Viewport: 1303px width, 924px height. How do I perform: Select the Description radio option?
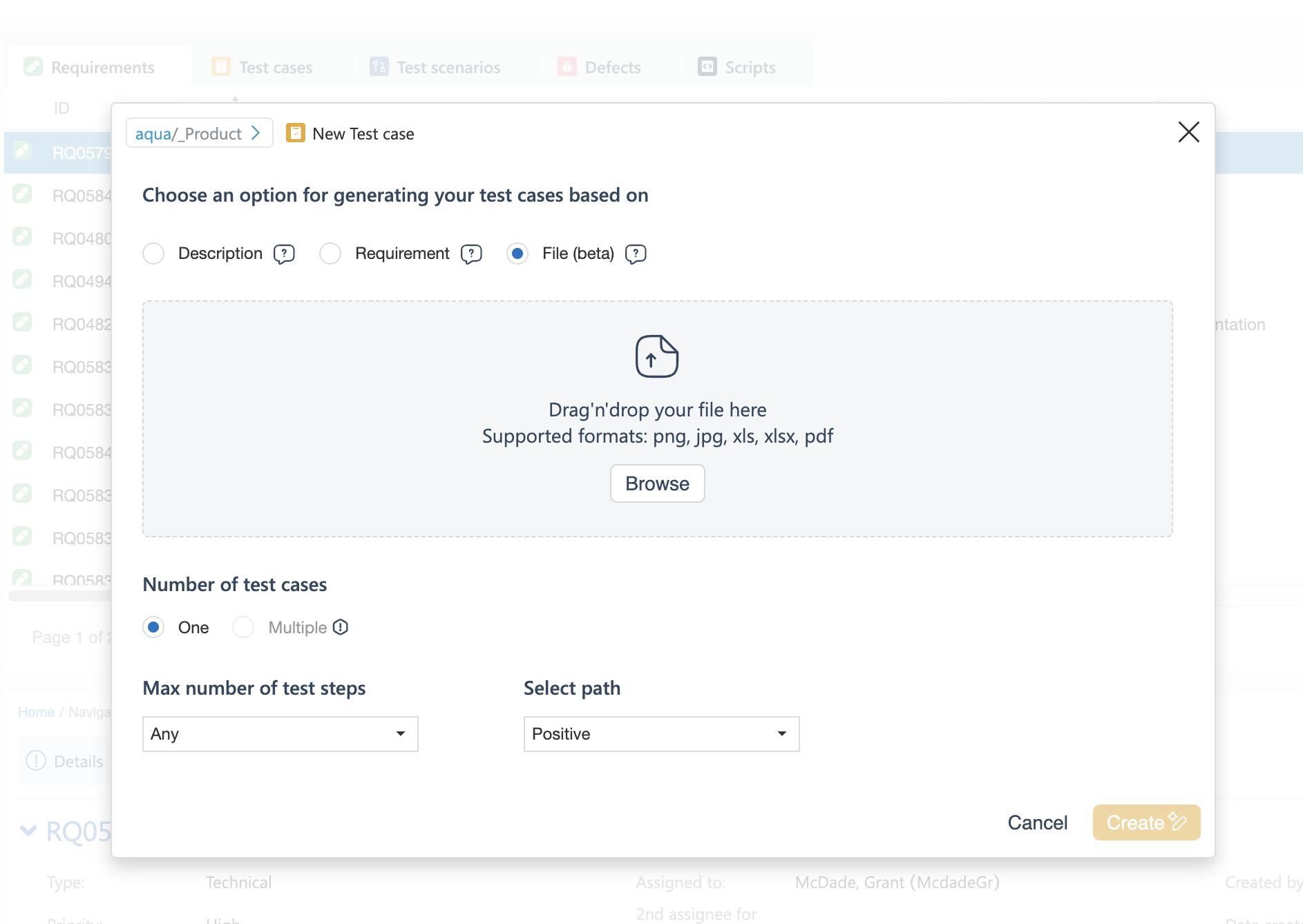[153, 253]
